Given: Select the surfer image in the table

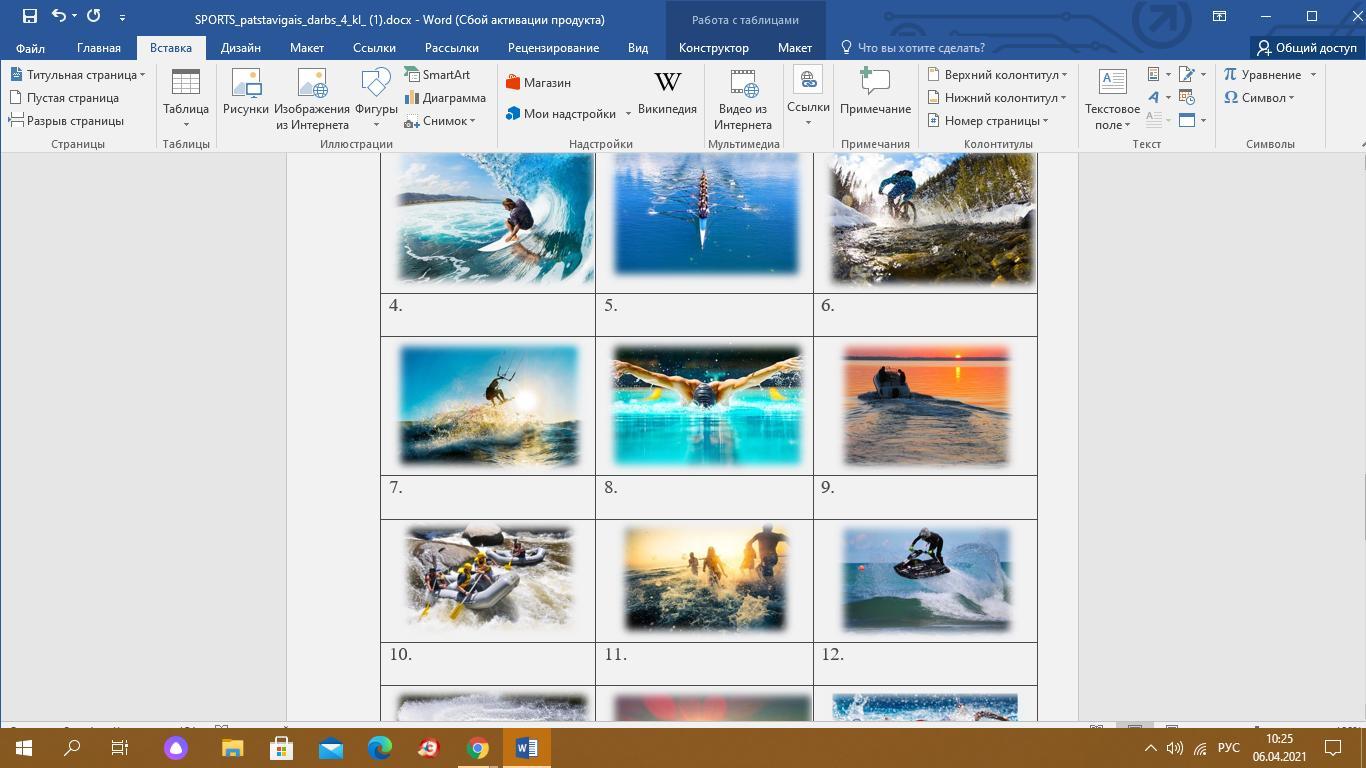Looking at the screenshot, I should click(x=494, y=219).
